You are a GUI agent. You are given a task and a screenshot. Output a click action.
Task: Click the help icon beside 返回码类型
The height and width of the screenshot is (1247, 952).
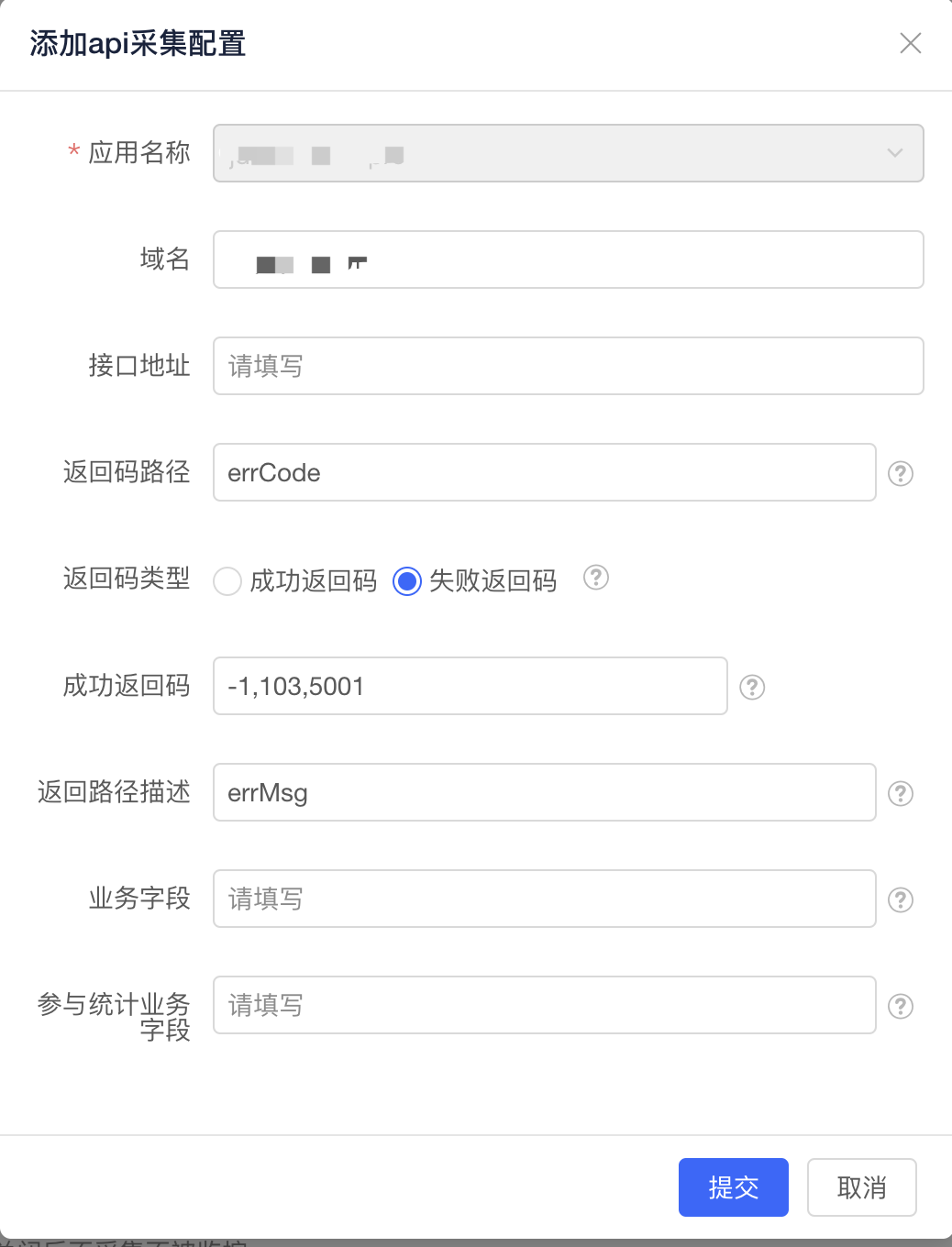[x=596, y=579]
